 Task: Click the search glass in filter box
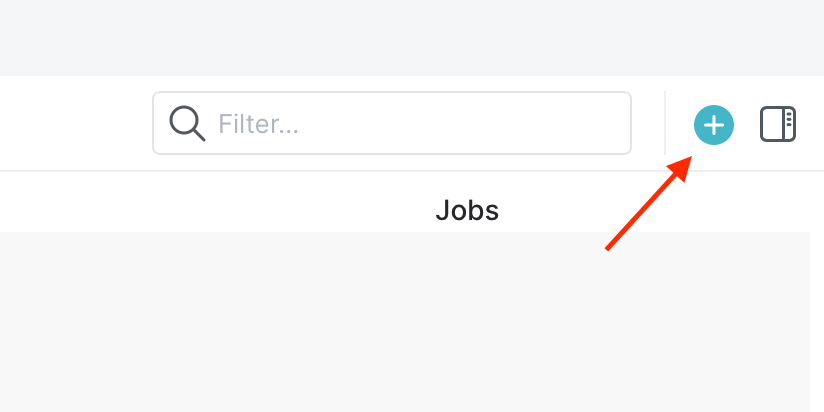tap(187, 124)
